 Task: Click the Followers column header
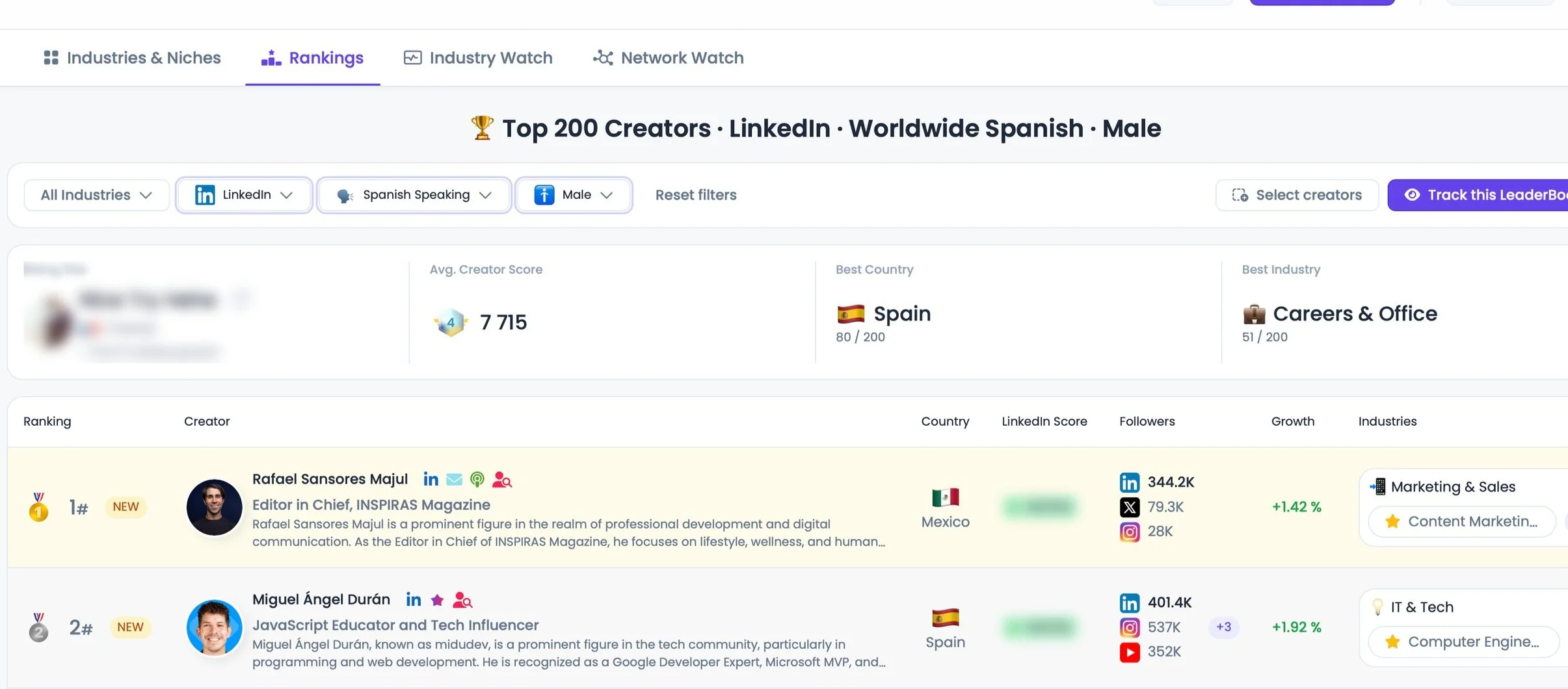click(x=1147, y=421)
